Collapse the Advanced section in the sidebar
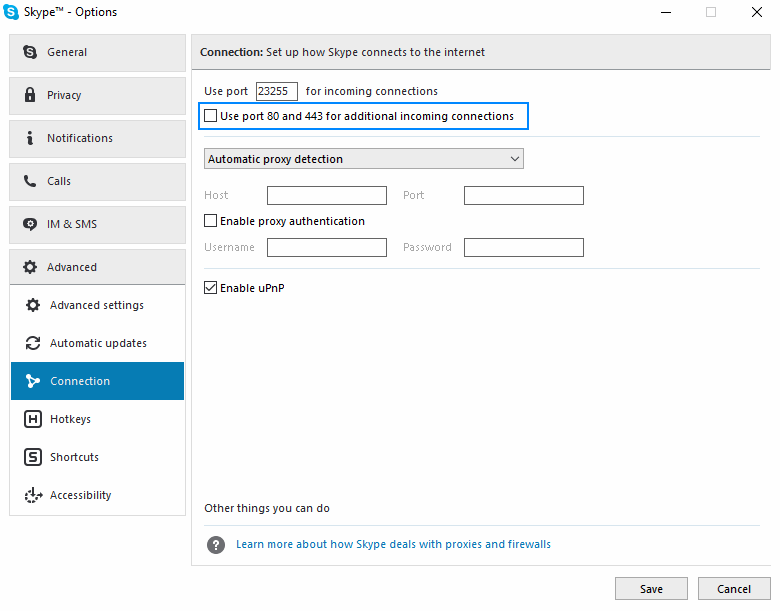Image resolution: width=780 pixels, height=611 pixels. pos(98,267)
